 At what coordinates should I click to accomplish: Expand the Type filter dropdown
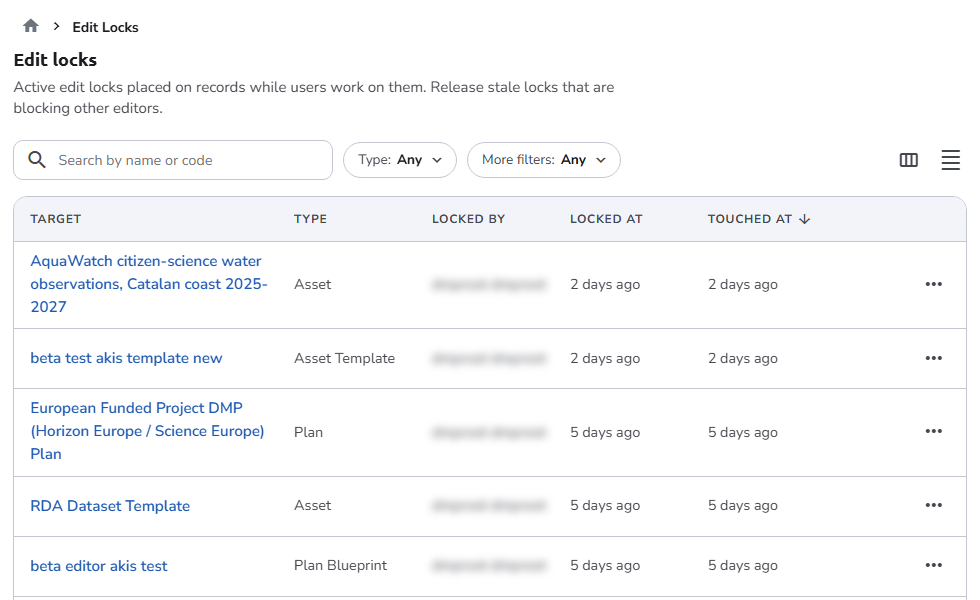pos(400,160)
